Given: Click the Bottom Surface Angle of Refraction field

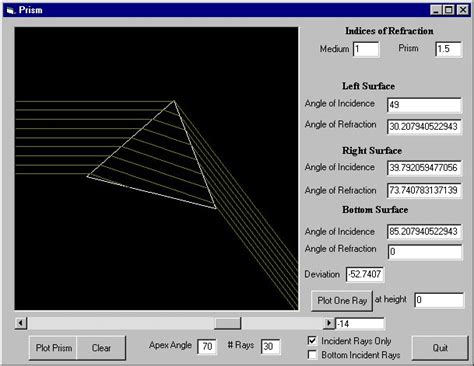Looking at the screenshot, I should (x=424, y=252).
